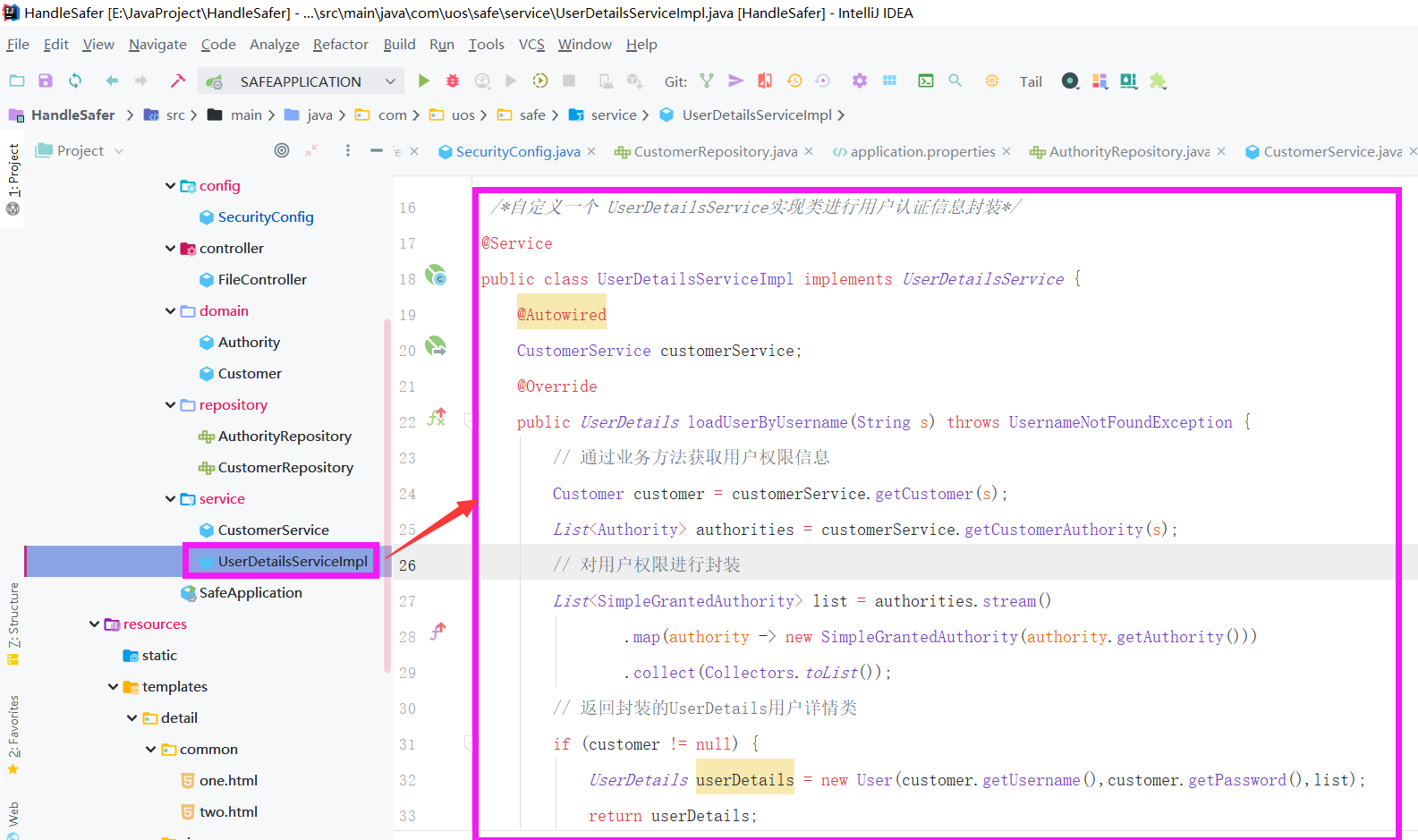Toggle the Structure tool window stripe button
Image resolution: width=1418 pixels, height=840 pixels.
tap(13, 615)
